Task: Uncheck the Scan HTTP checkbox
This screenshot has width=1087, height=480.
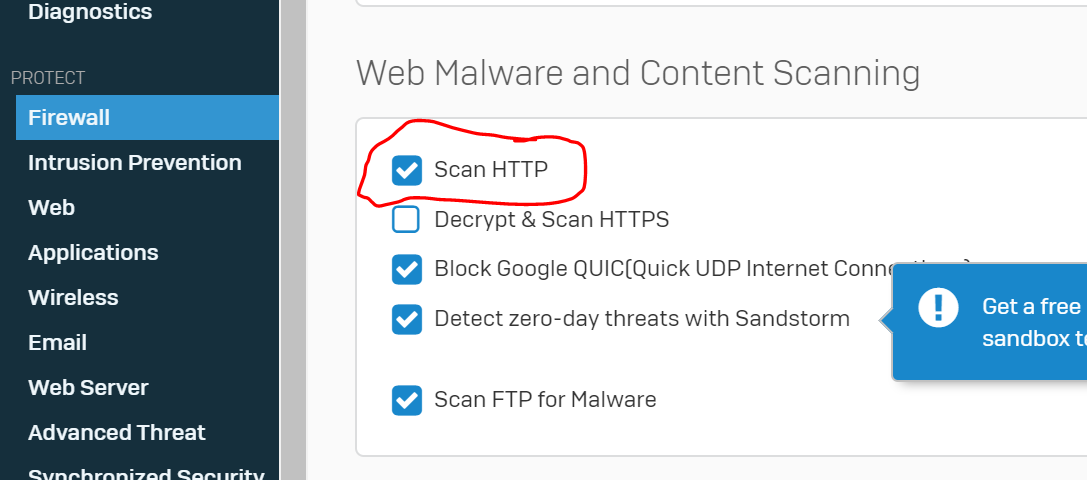Action: (406, 170)
